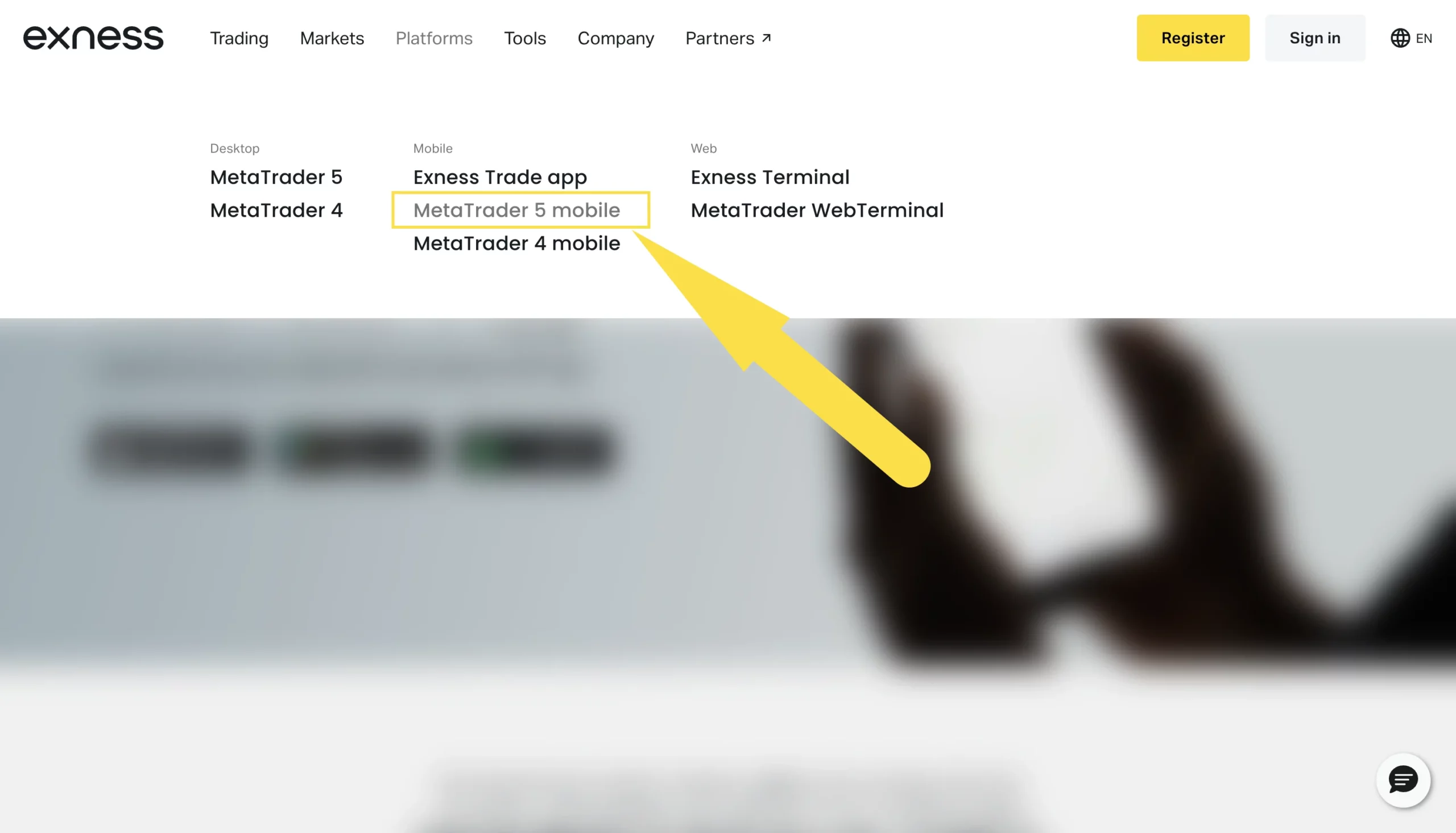Click the Register button
This screenshot has width=1456, height=833.
(x=1193, y=38)
